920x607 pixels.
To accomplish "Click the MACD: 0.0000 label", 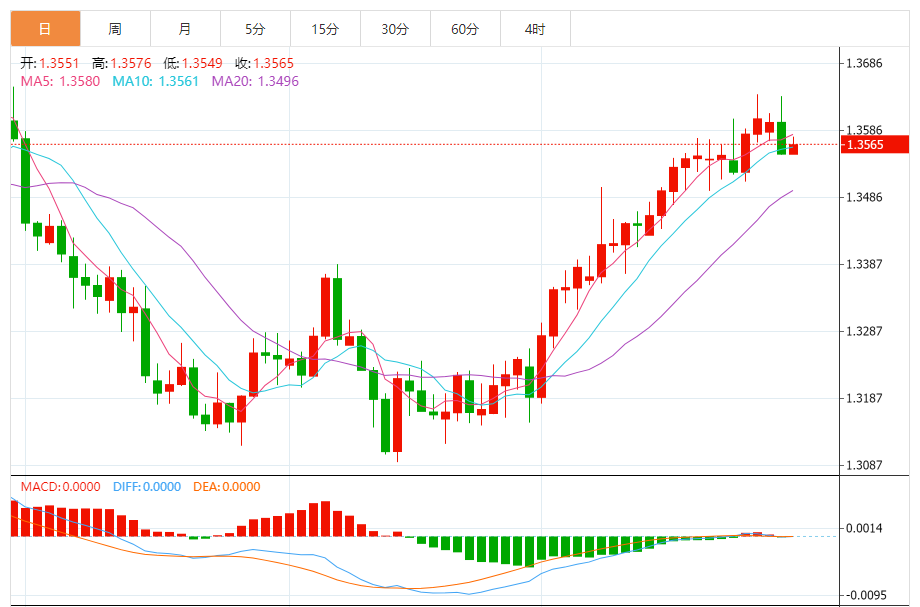I will [x=60, y=487].
